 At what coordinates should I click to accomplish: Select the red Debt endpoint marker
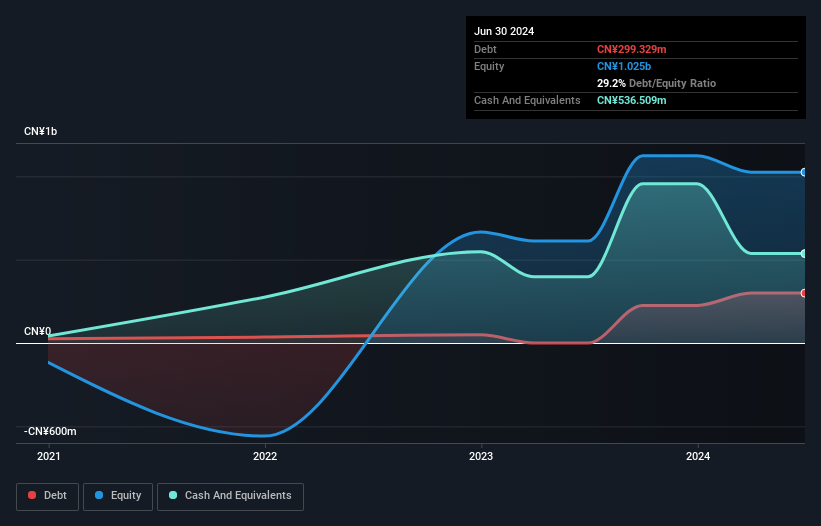coord(804,293)
